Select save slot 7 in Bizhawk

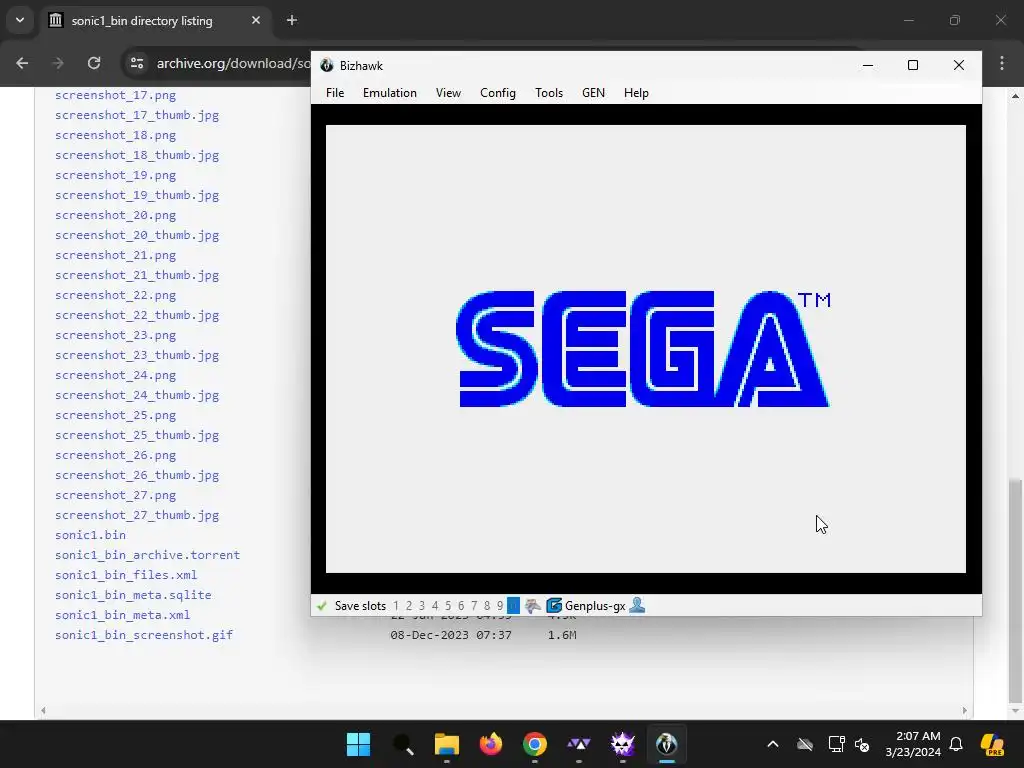tap(474, 606)
